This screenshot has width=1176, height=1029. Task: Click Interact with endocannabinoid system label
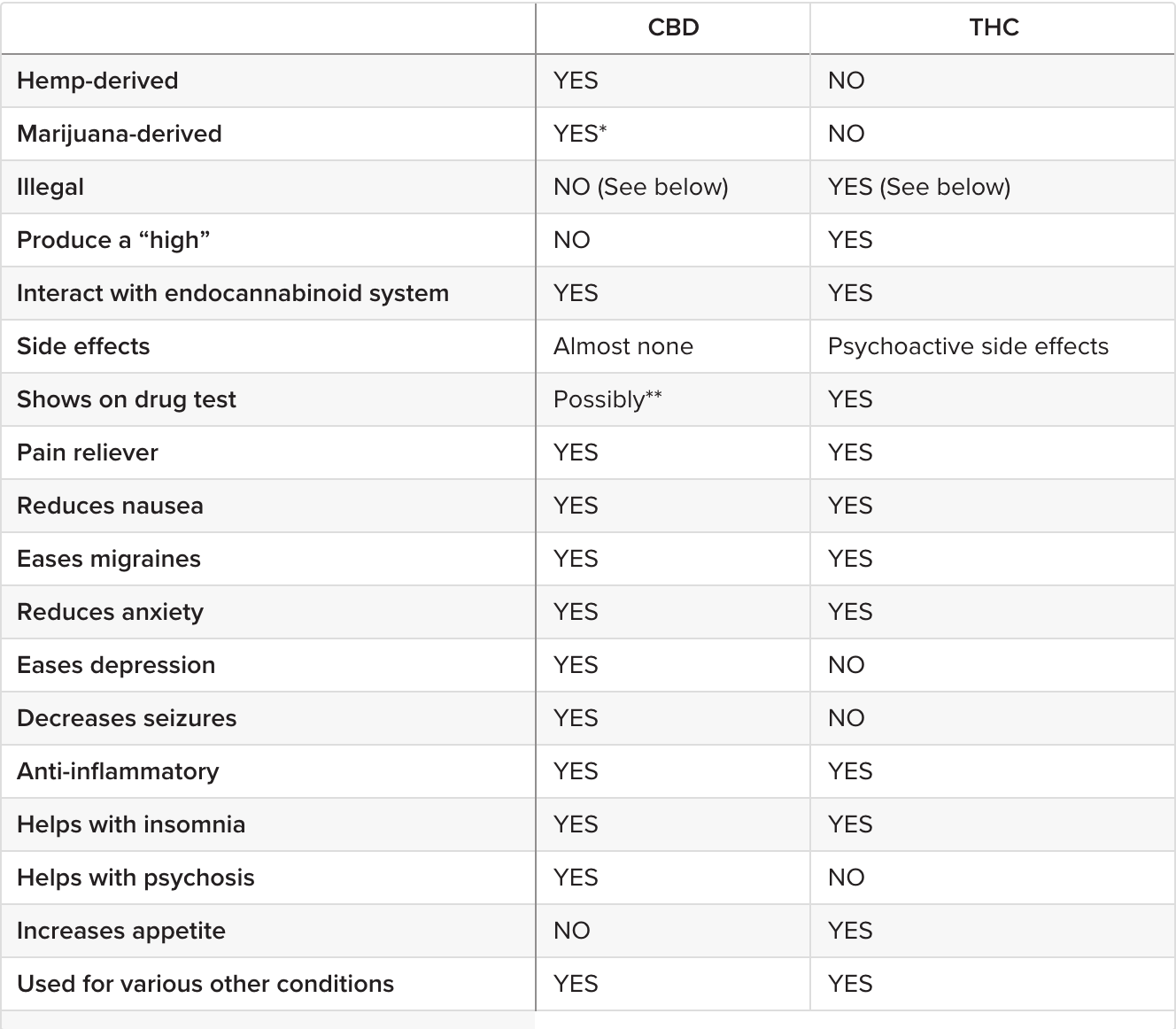pyautogui.click(x=233, y=293)
